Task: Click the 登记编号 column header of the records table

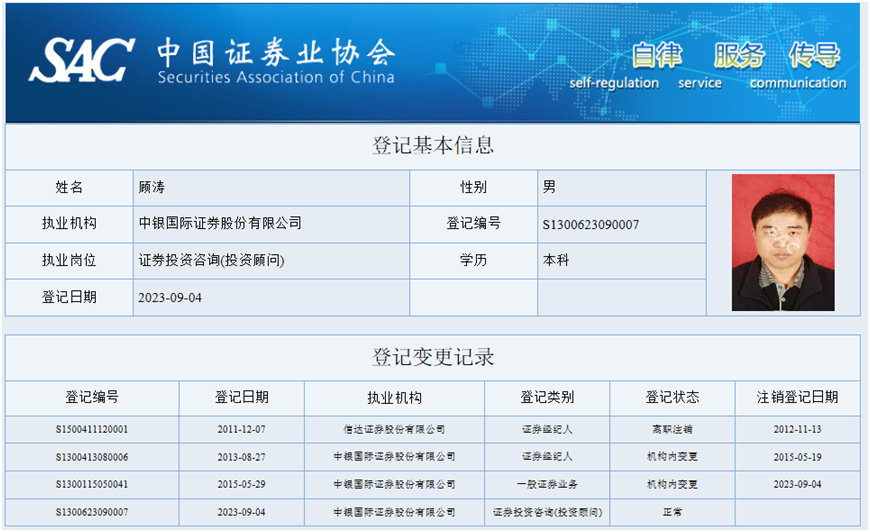Action: point(92,397)
